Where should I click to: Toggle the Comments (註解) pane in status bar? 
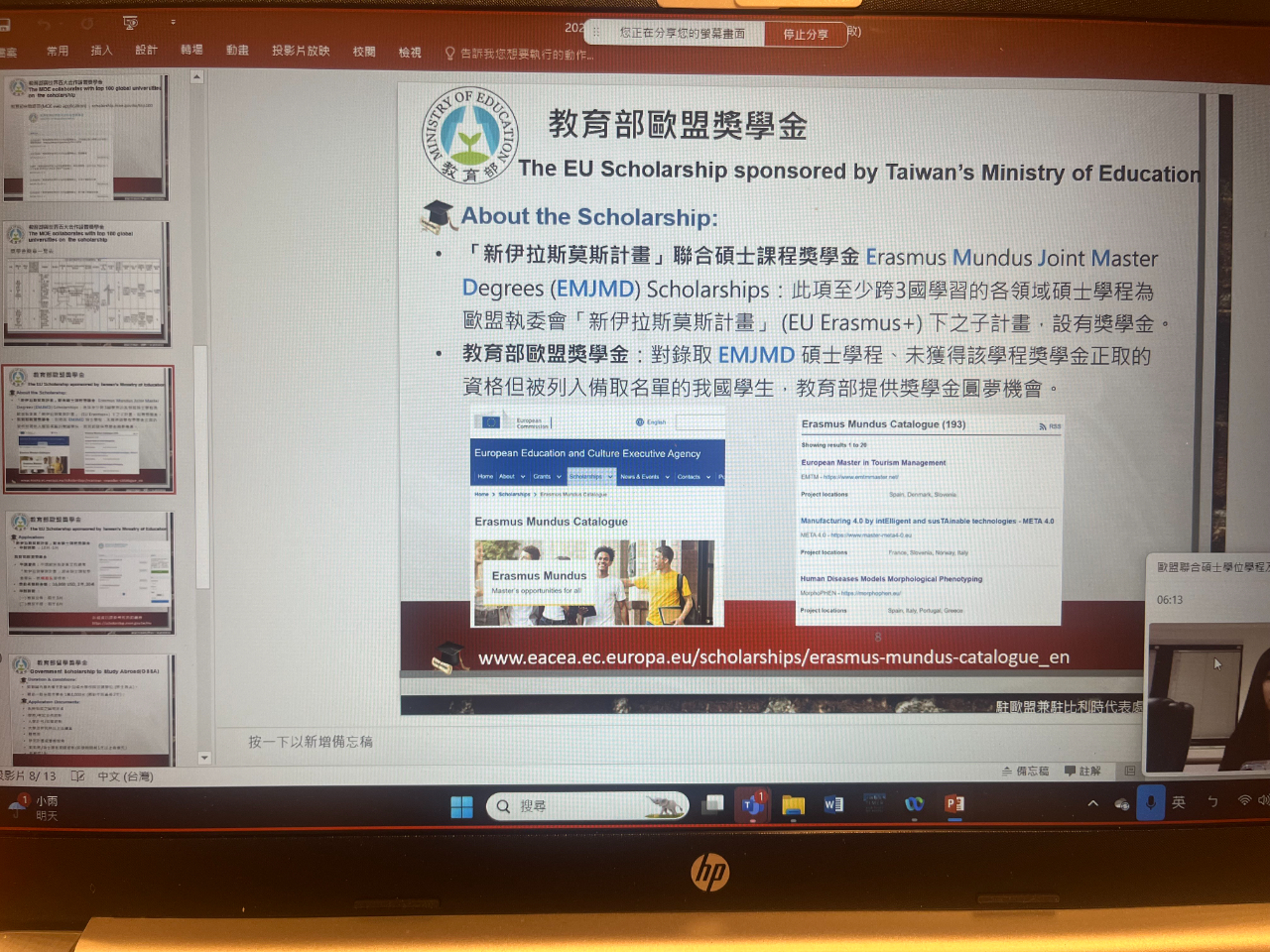1082,771
